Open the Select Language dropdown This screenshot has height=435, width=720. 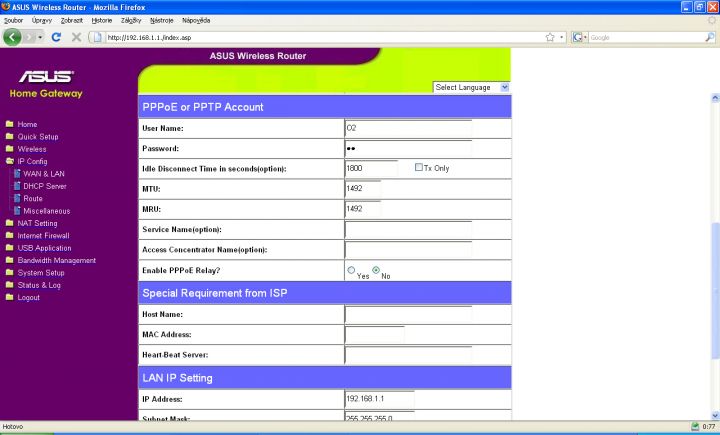(x=472, y=87)
